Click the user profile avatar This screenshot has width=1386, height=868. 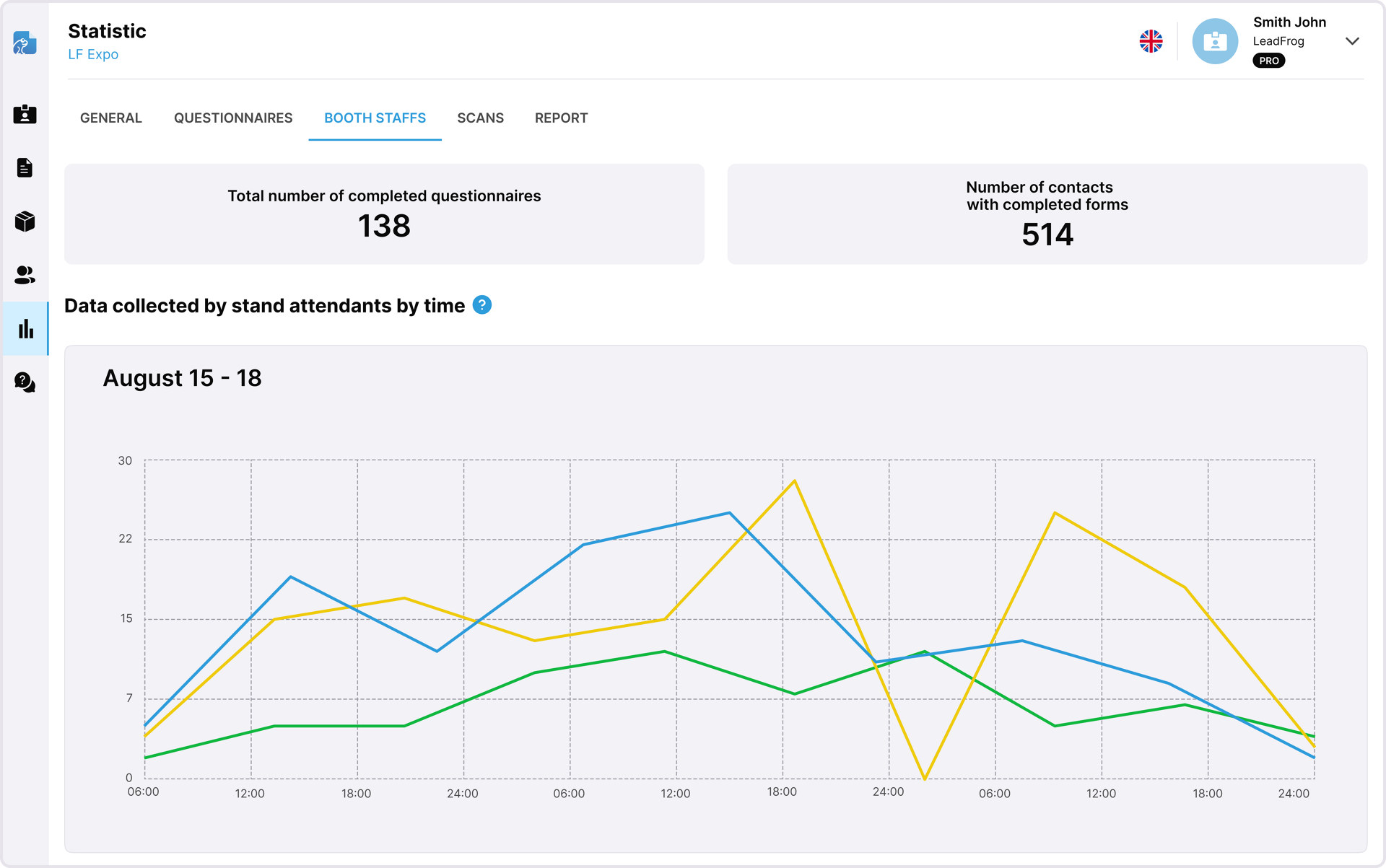(x=1215, y=41)
